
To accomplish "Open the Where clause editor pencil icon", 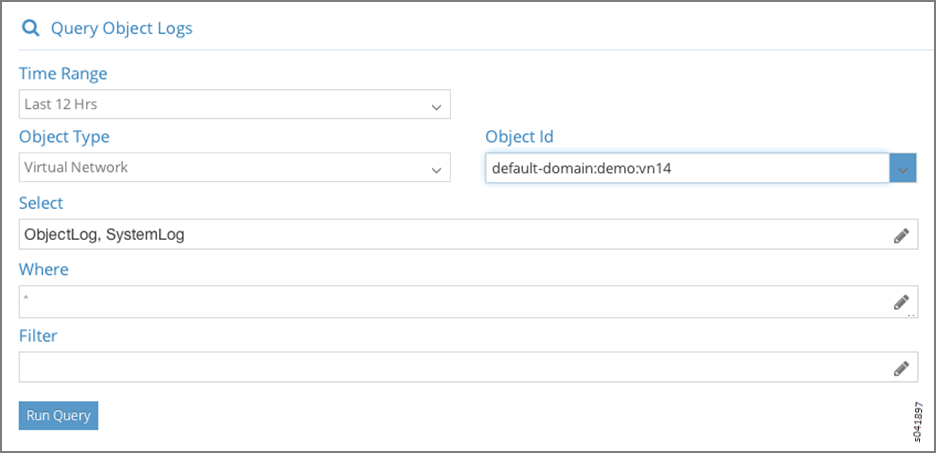I will point(901,301).
